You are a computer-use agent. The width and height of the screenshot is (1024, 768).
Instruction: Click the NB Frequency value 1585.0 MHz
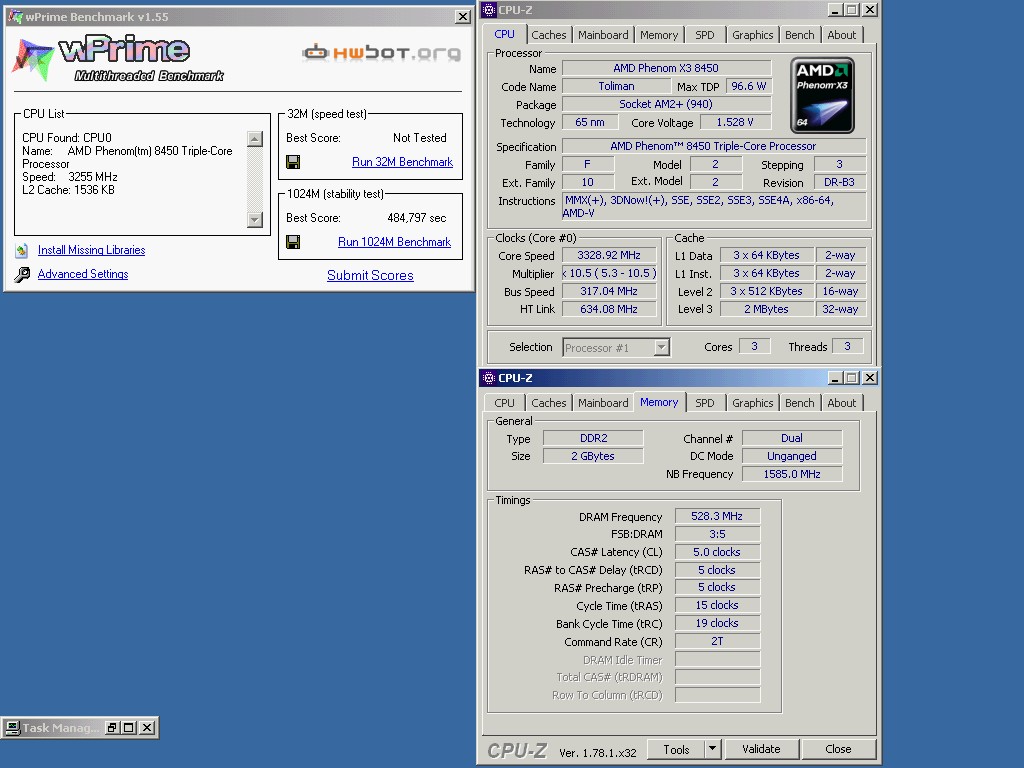click(x=792, y=474)
